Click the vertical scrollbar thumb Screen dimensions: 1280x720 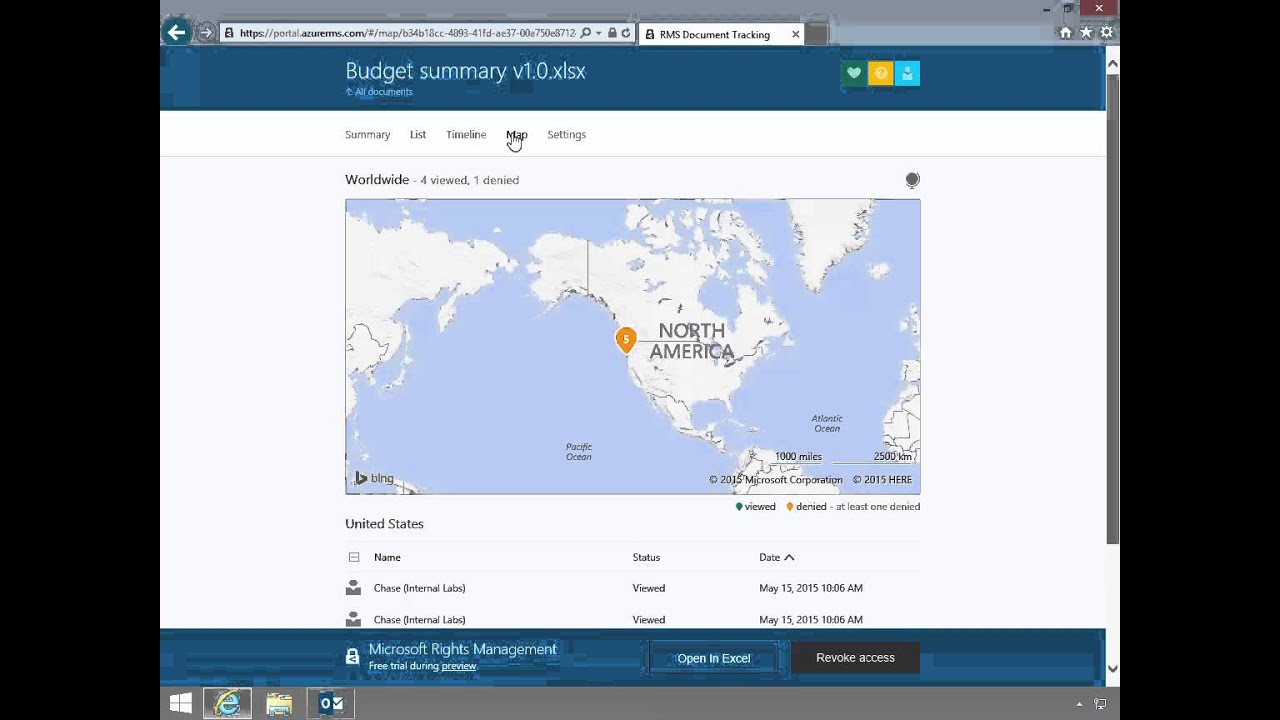(1112, 308)
